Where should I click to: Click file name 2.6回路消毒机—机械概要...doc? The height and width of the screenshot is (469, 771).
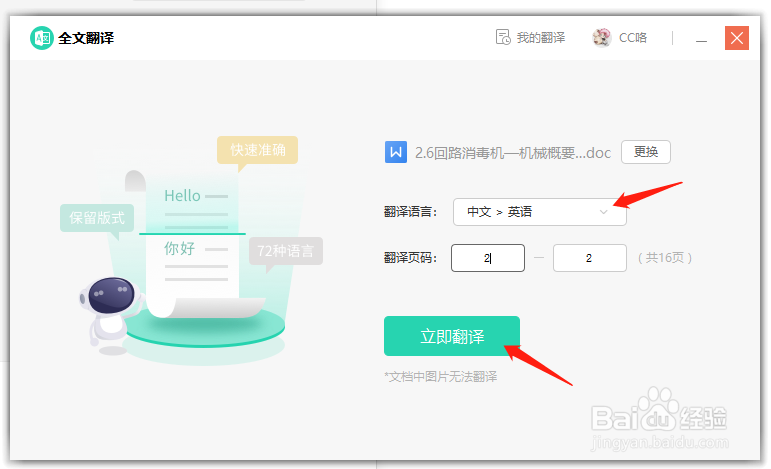tap(513, 153)
